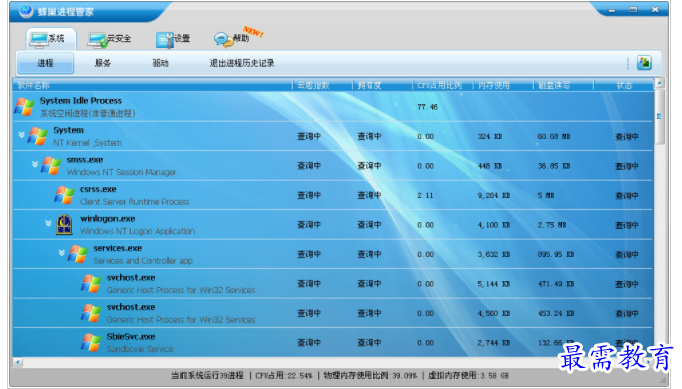Sort by 云信指数 column header
Viewport: 682px width, 389px height.
[313, 85]
